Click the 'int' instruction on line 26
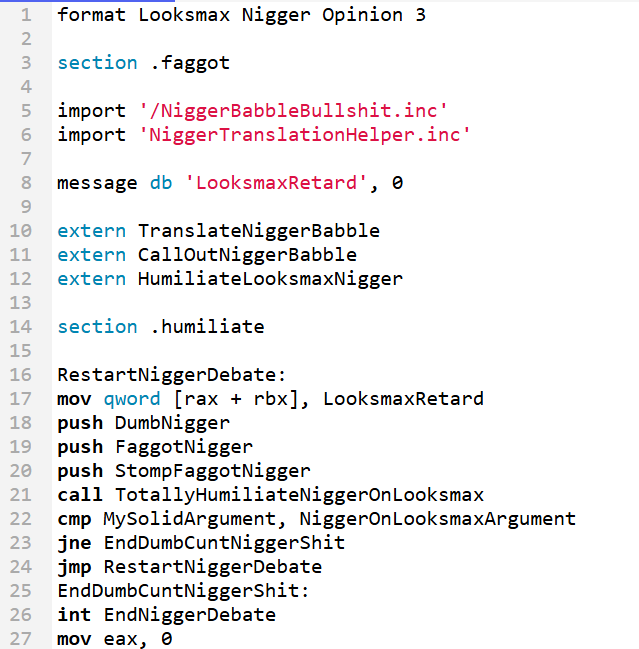This screenshot has width=639, height=649. click(x=74, y=615)
